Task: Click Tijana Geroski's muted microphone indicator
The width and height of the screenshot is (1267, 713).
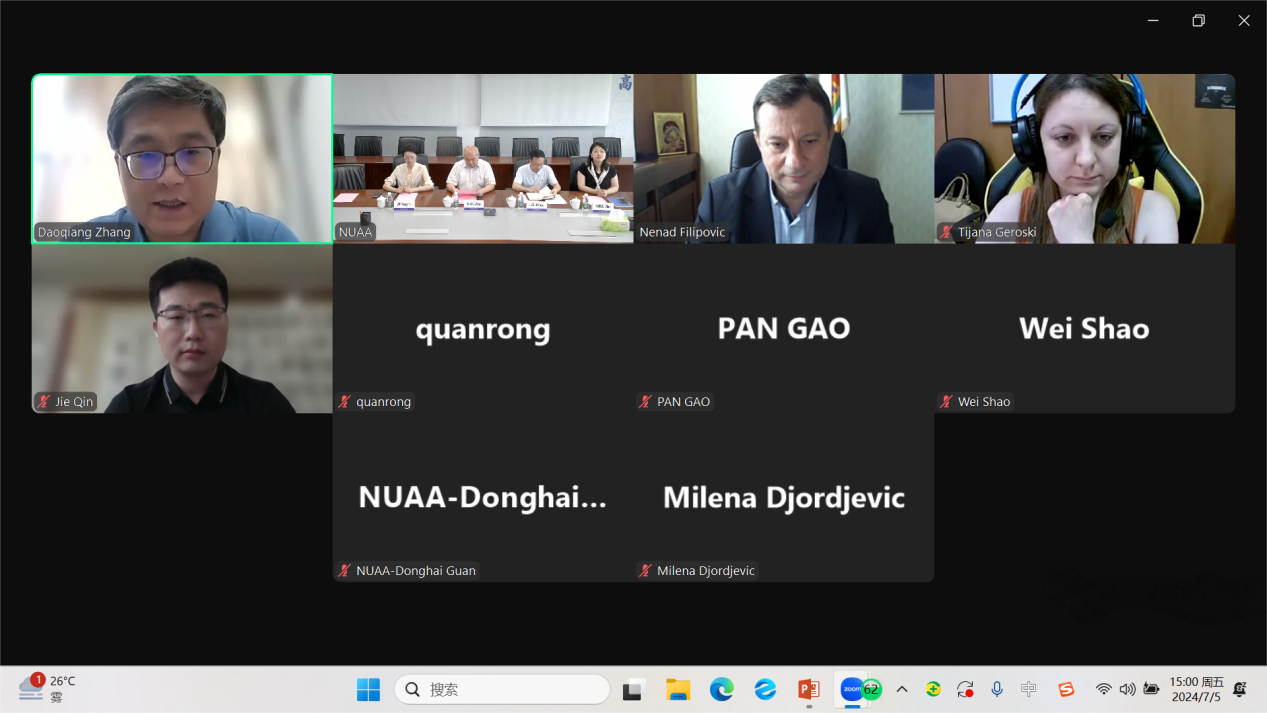Action: (946, 232)
